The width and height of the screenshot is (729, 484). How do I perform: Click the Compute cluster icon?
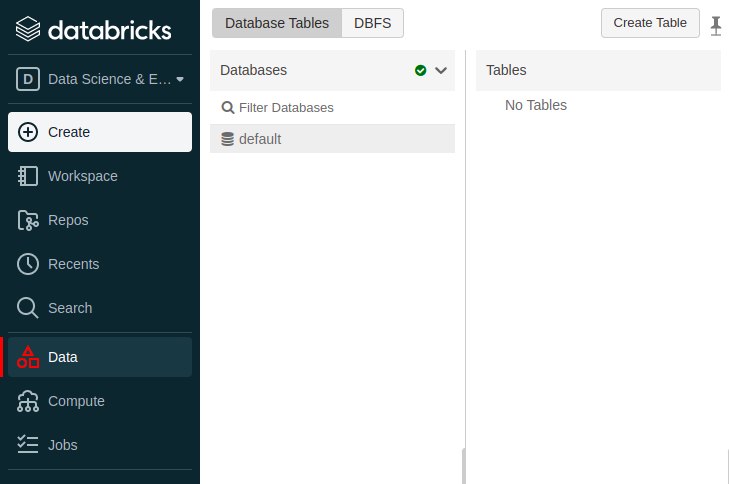(28, 401)
